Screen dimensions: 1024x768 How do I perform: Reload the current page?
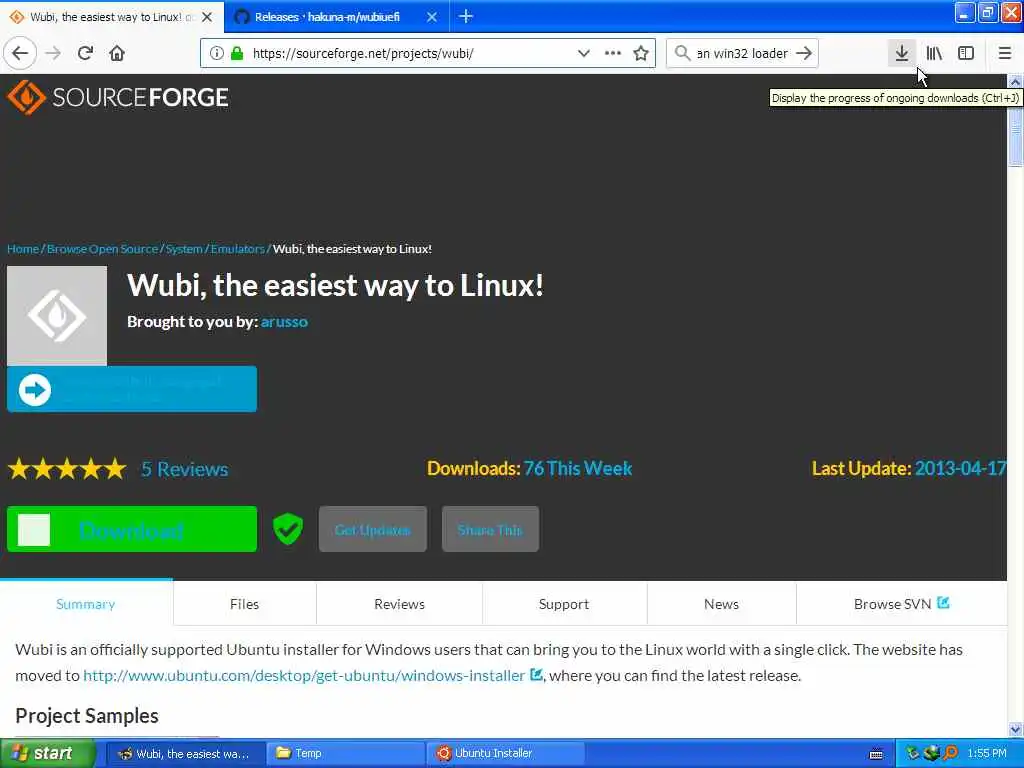click(x=86, y=53)
